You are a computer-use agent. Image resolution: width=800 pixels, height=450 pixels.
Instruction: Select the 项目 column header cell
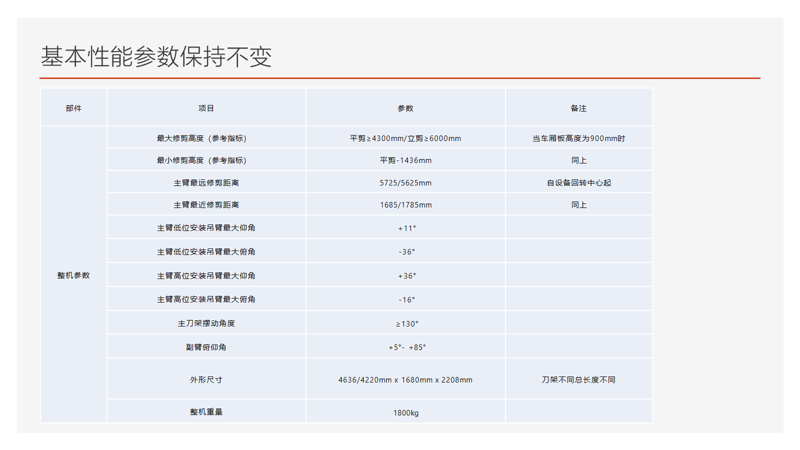(x=206, y=108)
